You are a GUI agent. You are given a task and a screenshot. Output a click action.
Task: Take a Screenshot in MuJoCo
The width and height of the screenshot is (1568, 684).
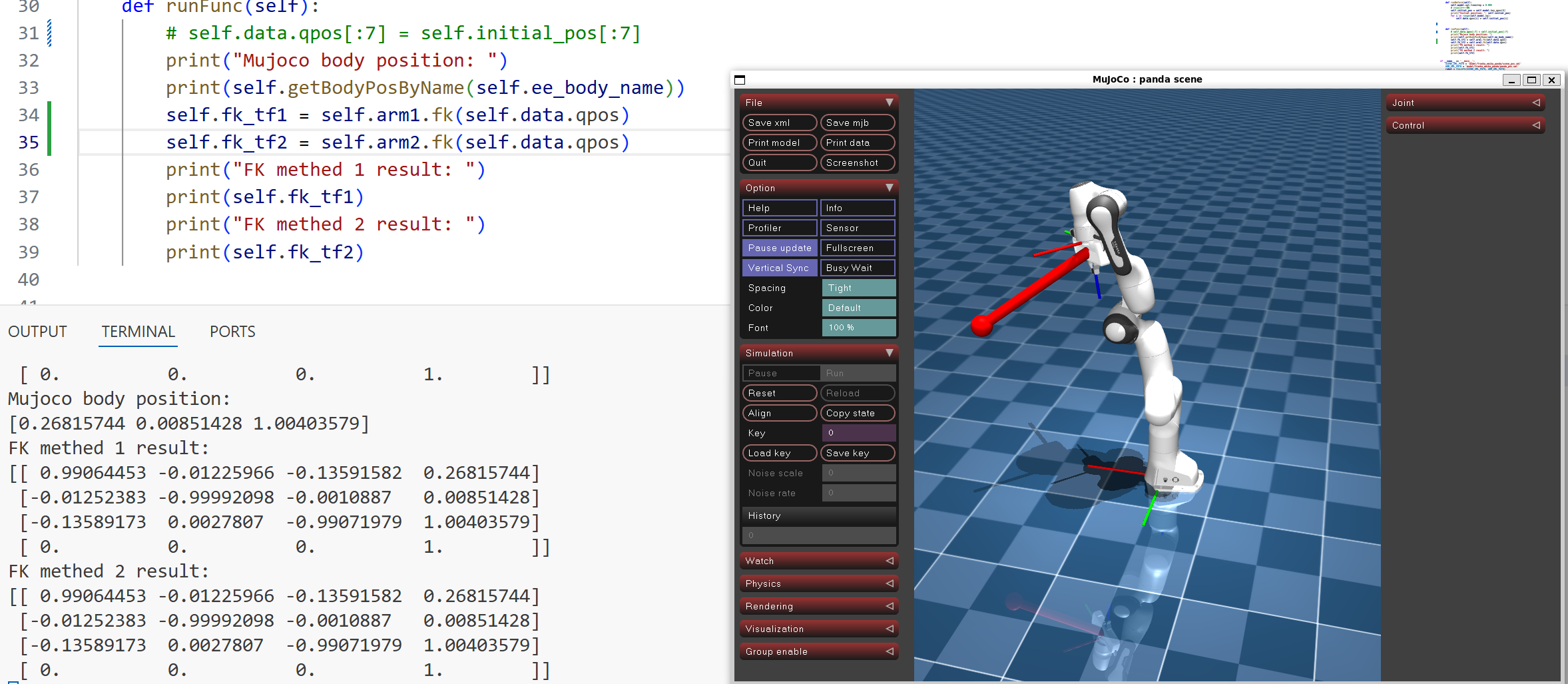[858, 163]
